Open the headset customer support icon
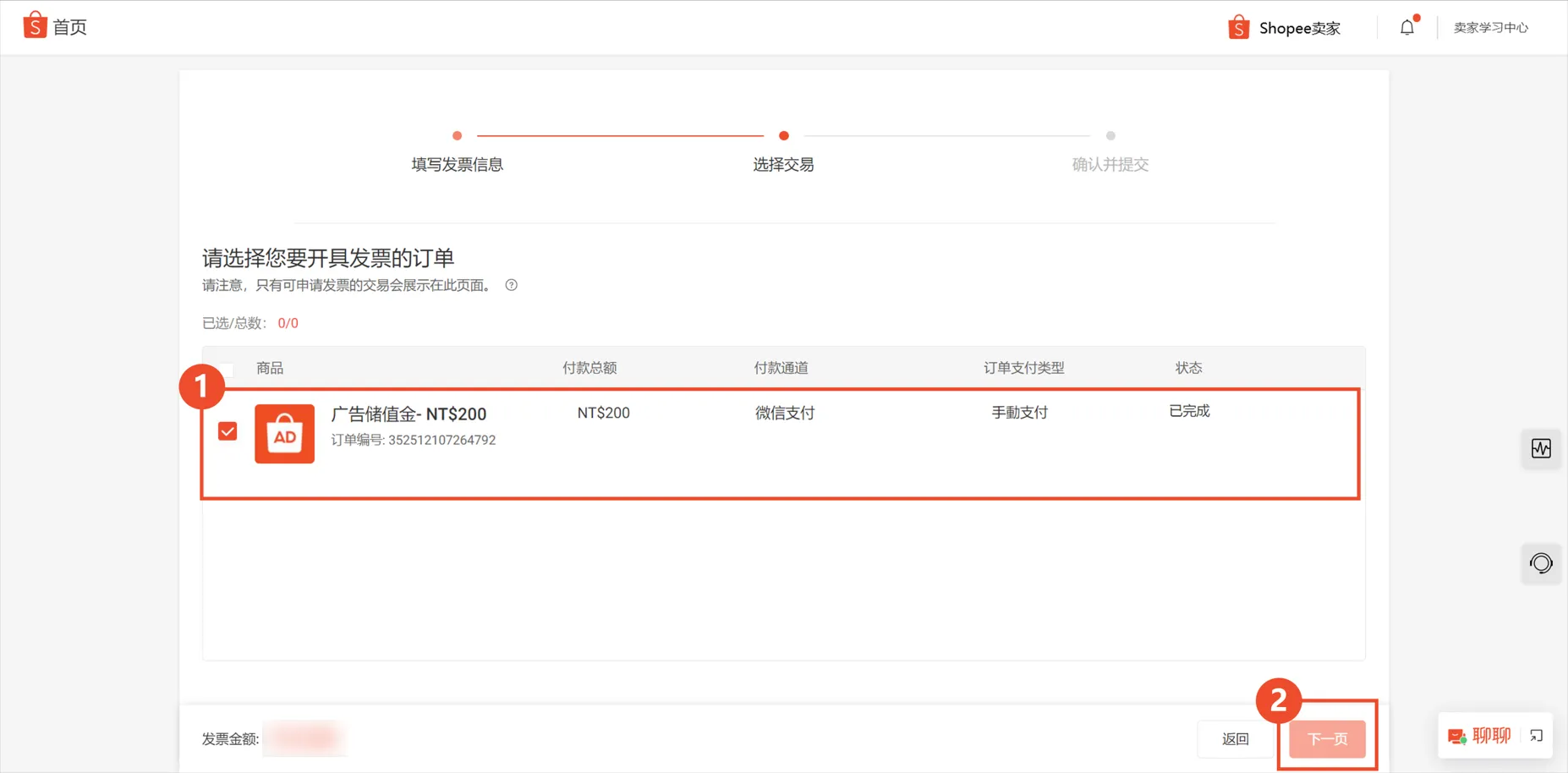Screen dimensions: 1568x773 click(1541, 563)
